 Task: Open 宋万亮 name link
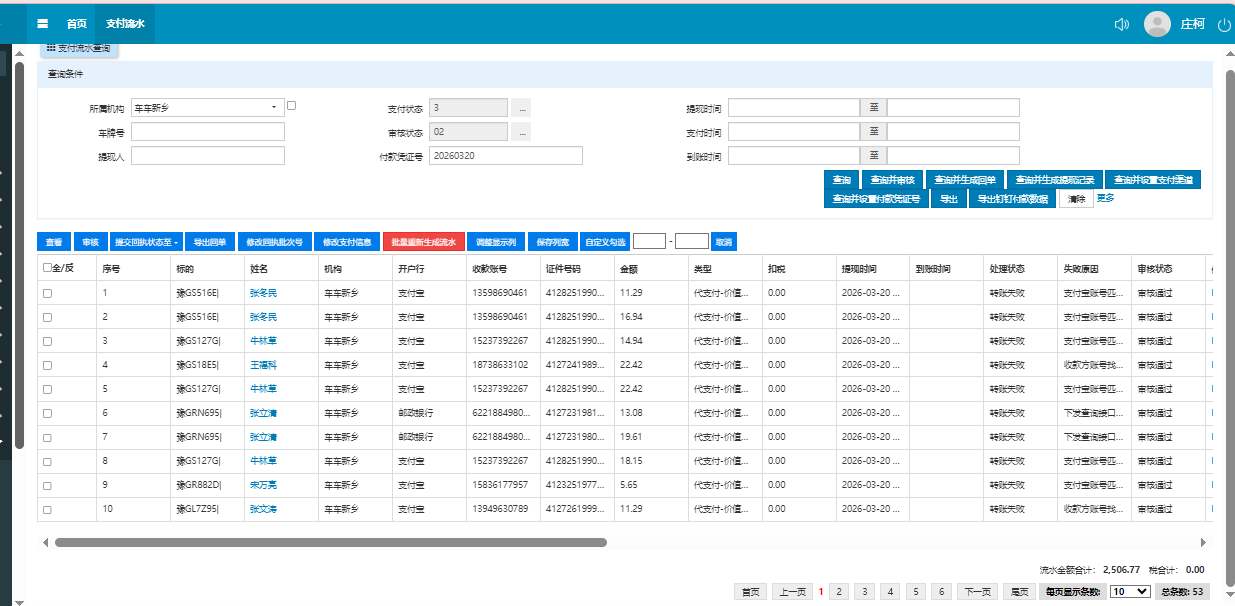click(x=263, y=484)
